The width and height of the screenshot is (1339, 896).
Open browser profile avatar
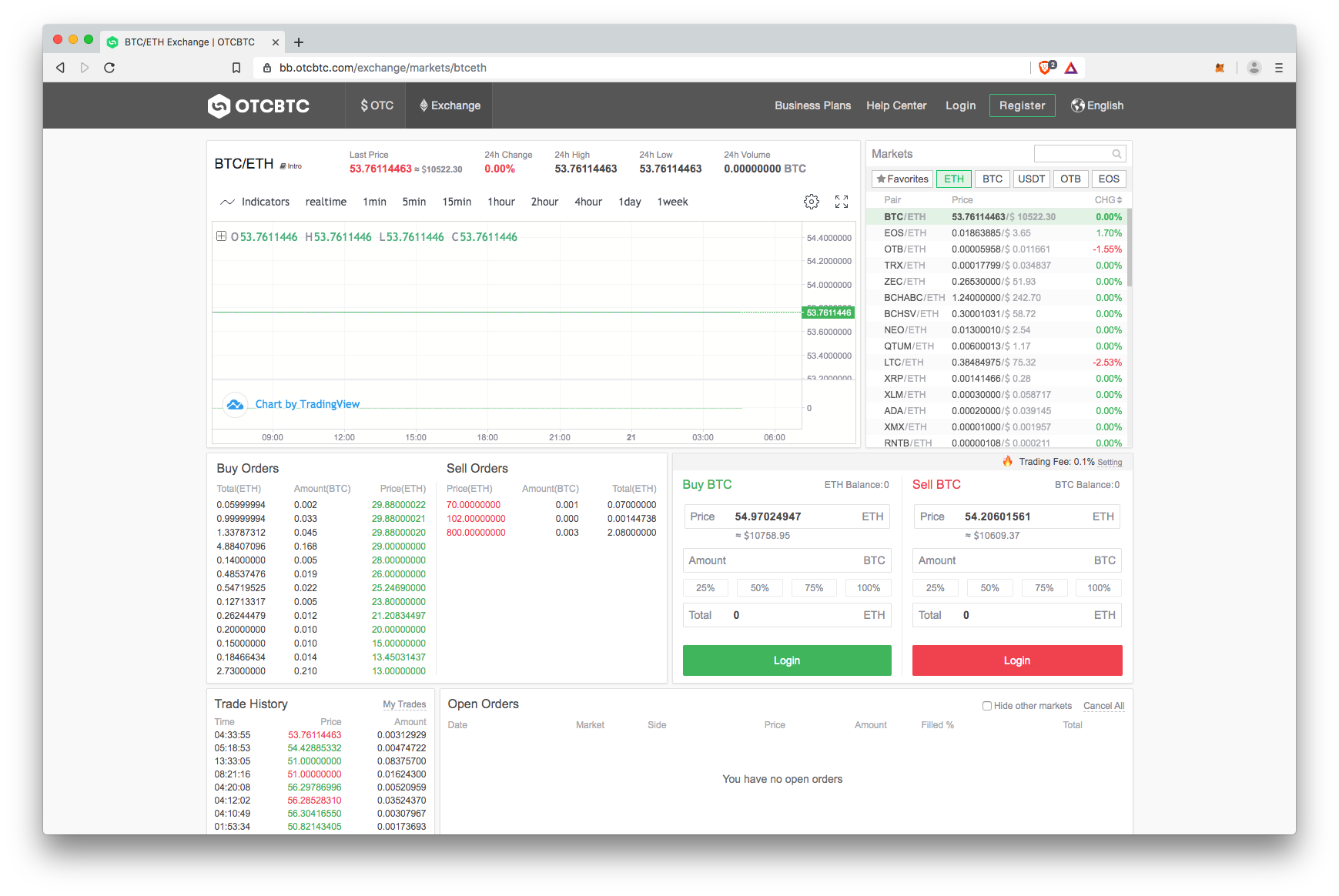[1254, 68]
